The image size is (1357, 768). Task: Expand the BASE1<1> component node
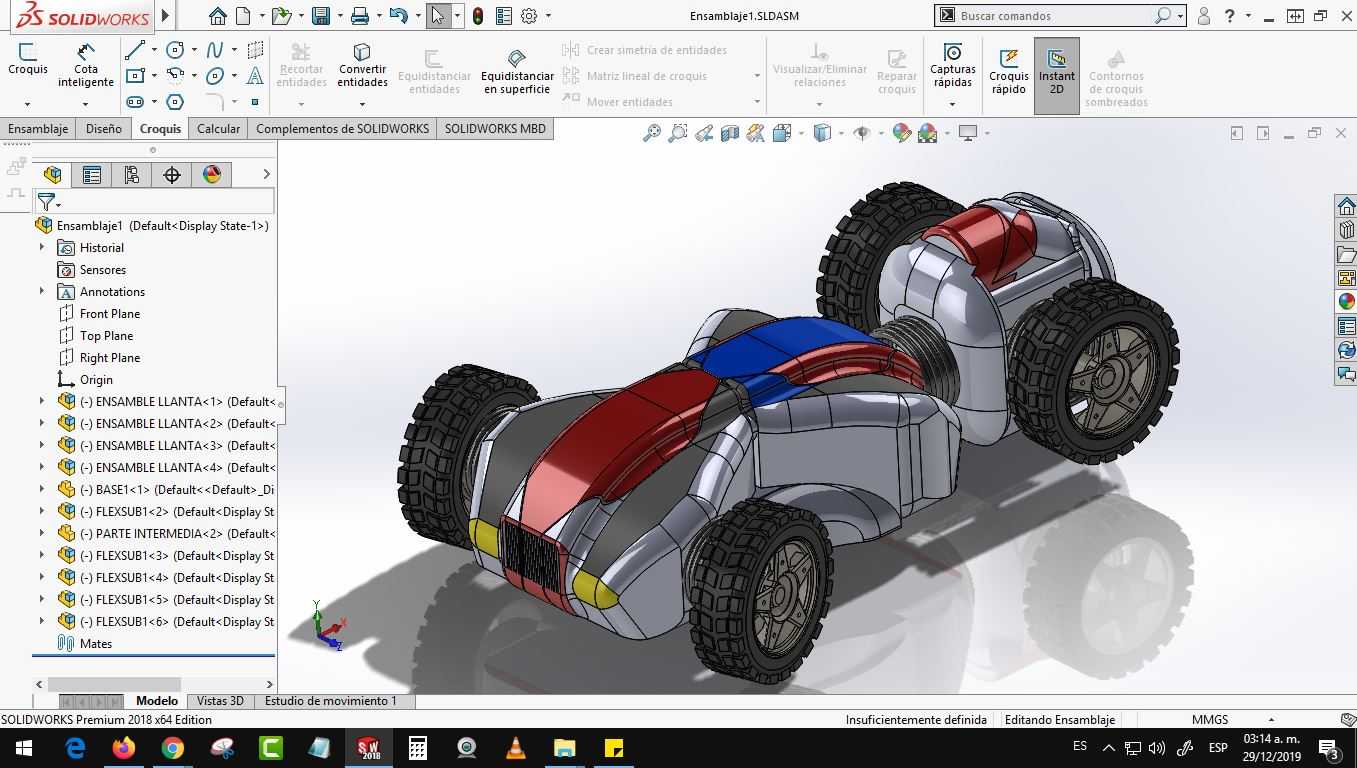click(x=42, y=489)
